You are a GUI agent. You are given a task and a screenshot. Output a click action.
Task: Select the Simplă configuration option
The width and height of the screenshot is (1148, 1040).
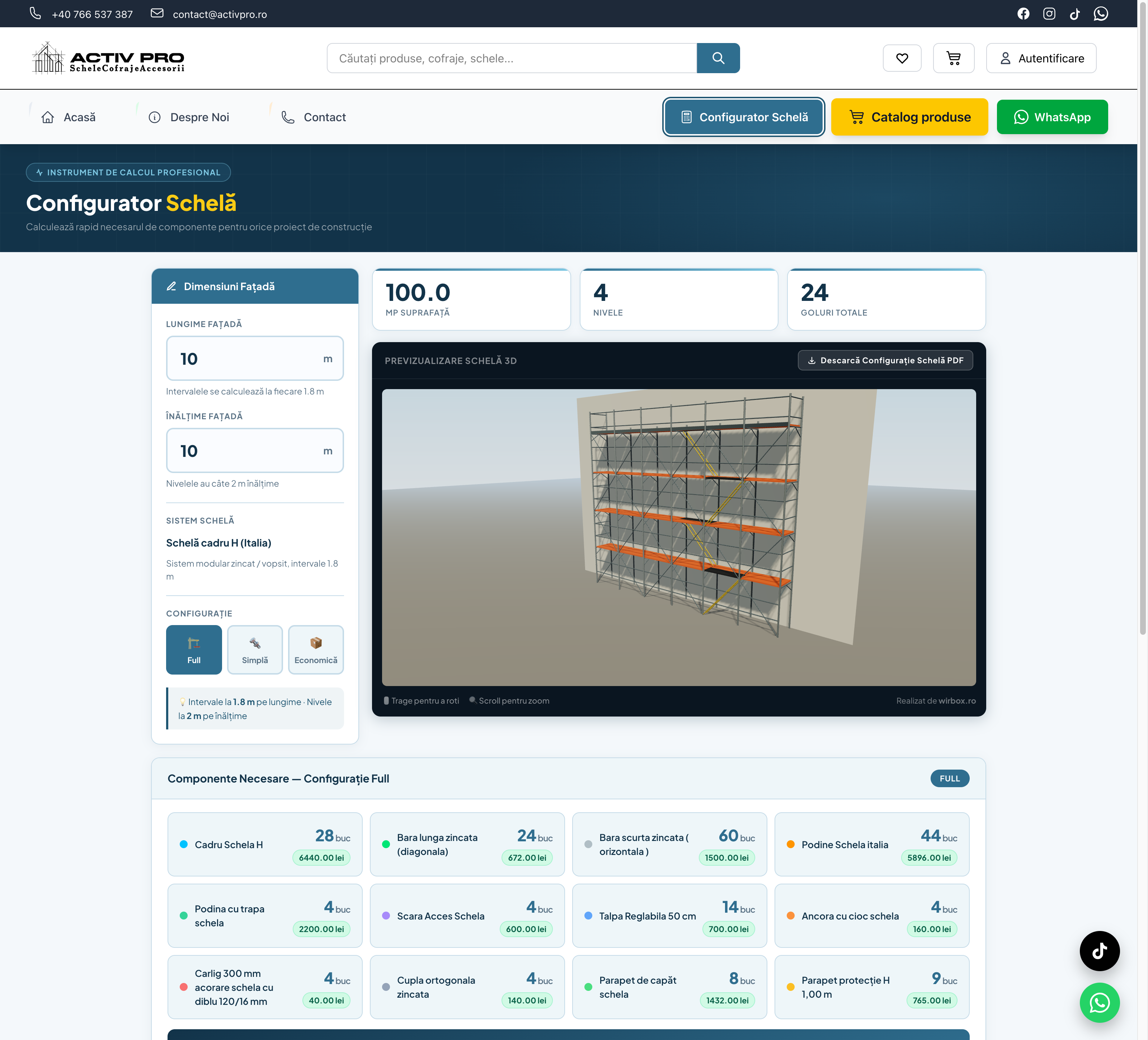pos(255,649)
